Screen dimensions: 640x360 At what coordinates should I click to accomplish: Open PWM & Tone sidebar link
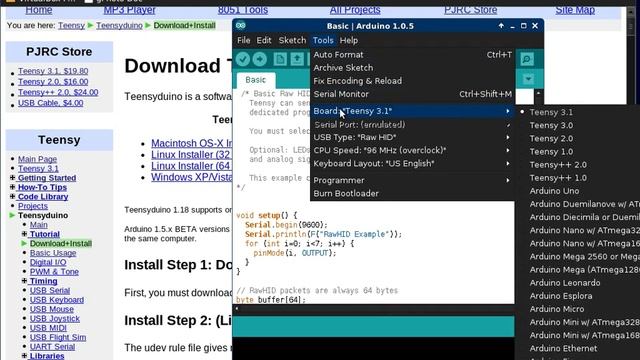pos(54,271)
